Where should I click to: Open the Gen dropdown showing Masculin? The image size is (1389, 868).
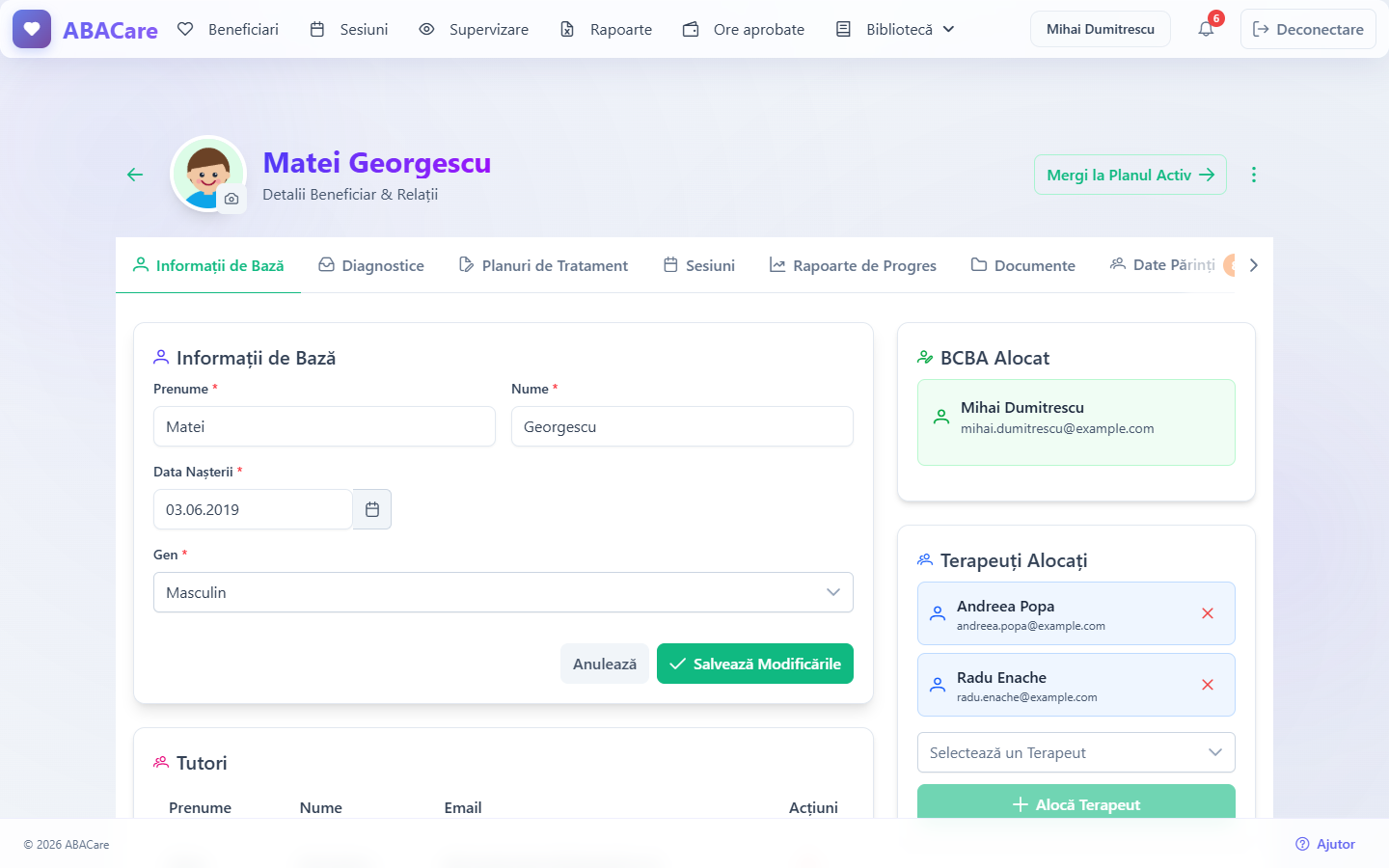tap(504, 592)
